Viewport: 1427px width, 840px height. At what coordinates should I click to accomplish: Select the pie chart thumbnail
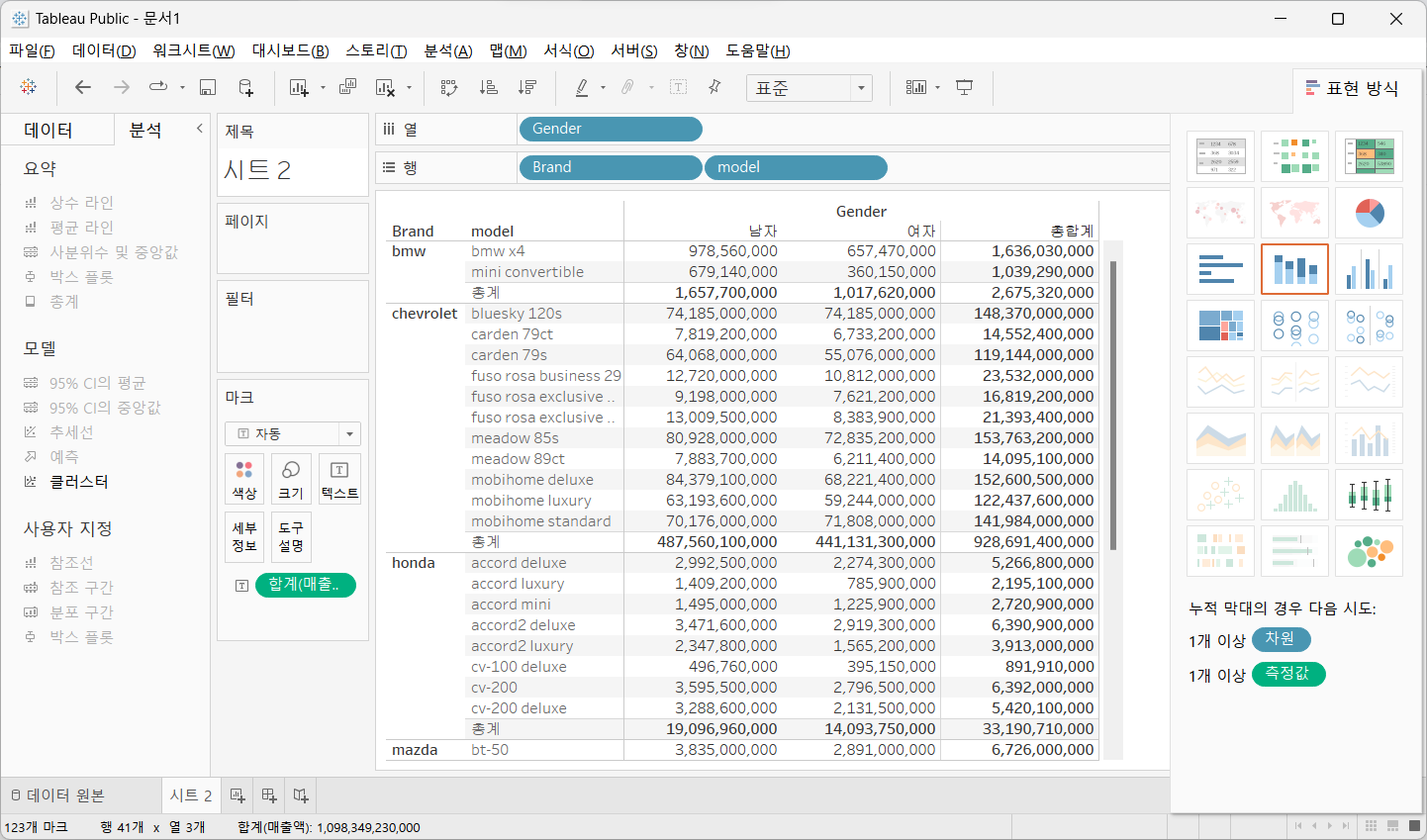coord(1369,213)
